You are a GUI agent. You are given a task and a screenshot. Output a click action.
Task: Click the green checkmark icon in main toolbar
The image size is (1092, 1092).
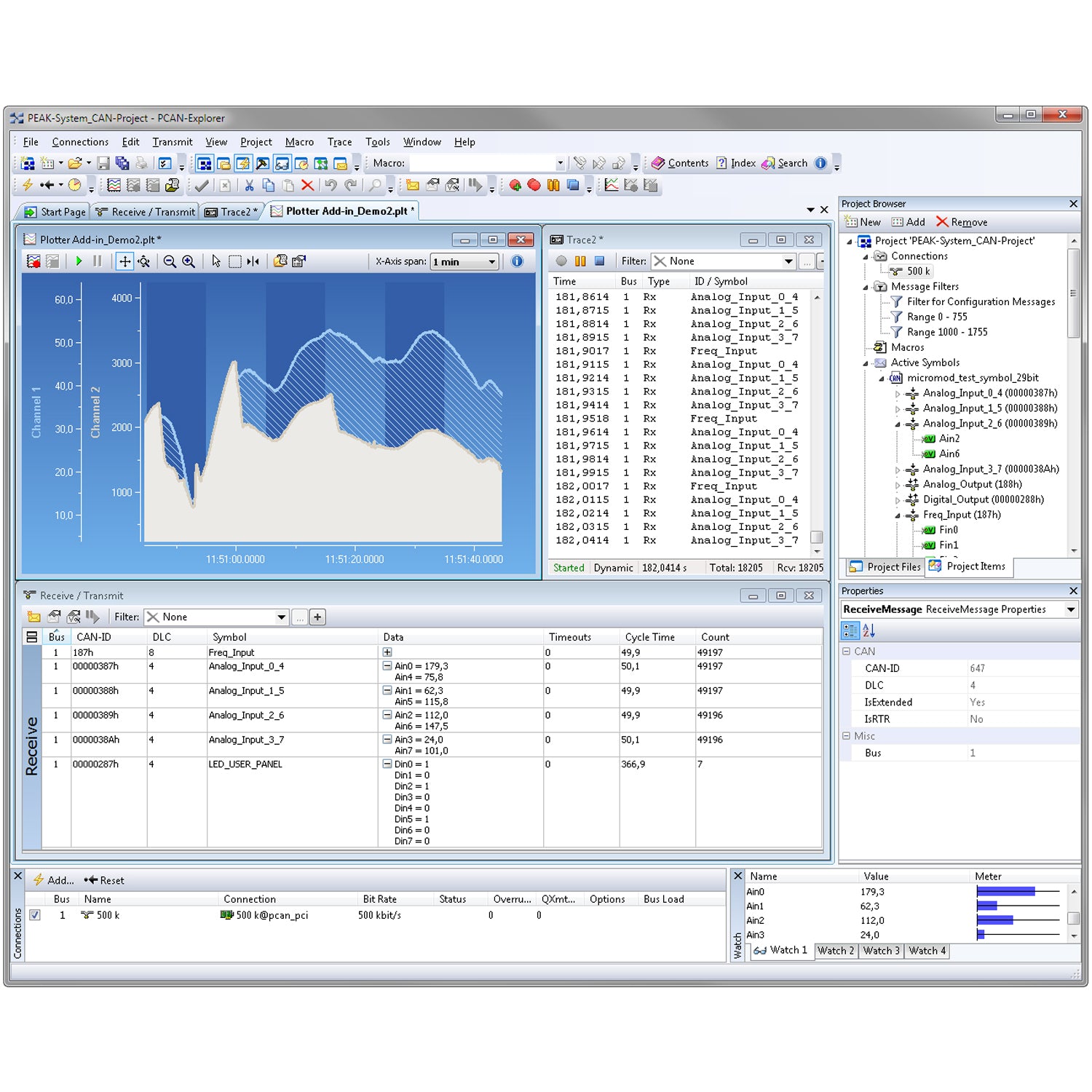click(x=202, y=186)
